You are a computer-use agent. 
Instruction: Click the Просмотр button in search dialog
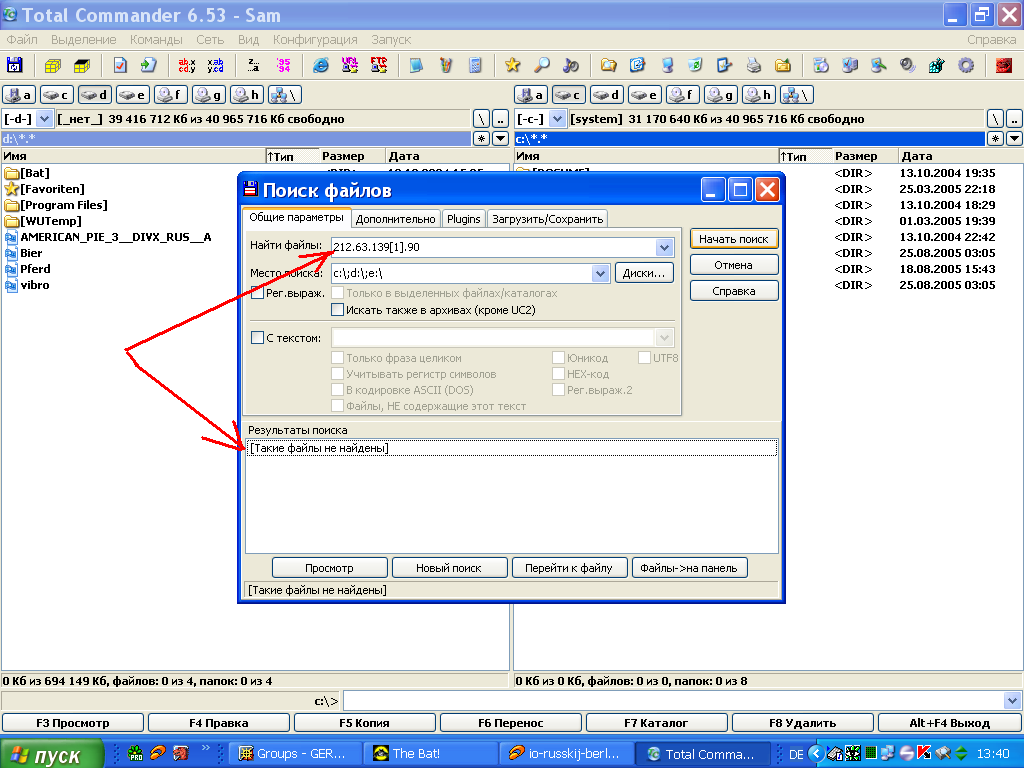pyautogui.click(x=329, y=568)
